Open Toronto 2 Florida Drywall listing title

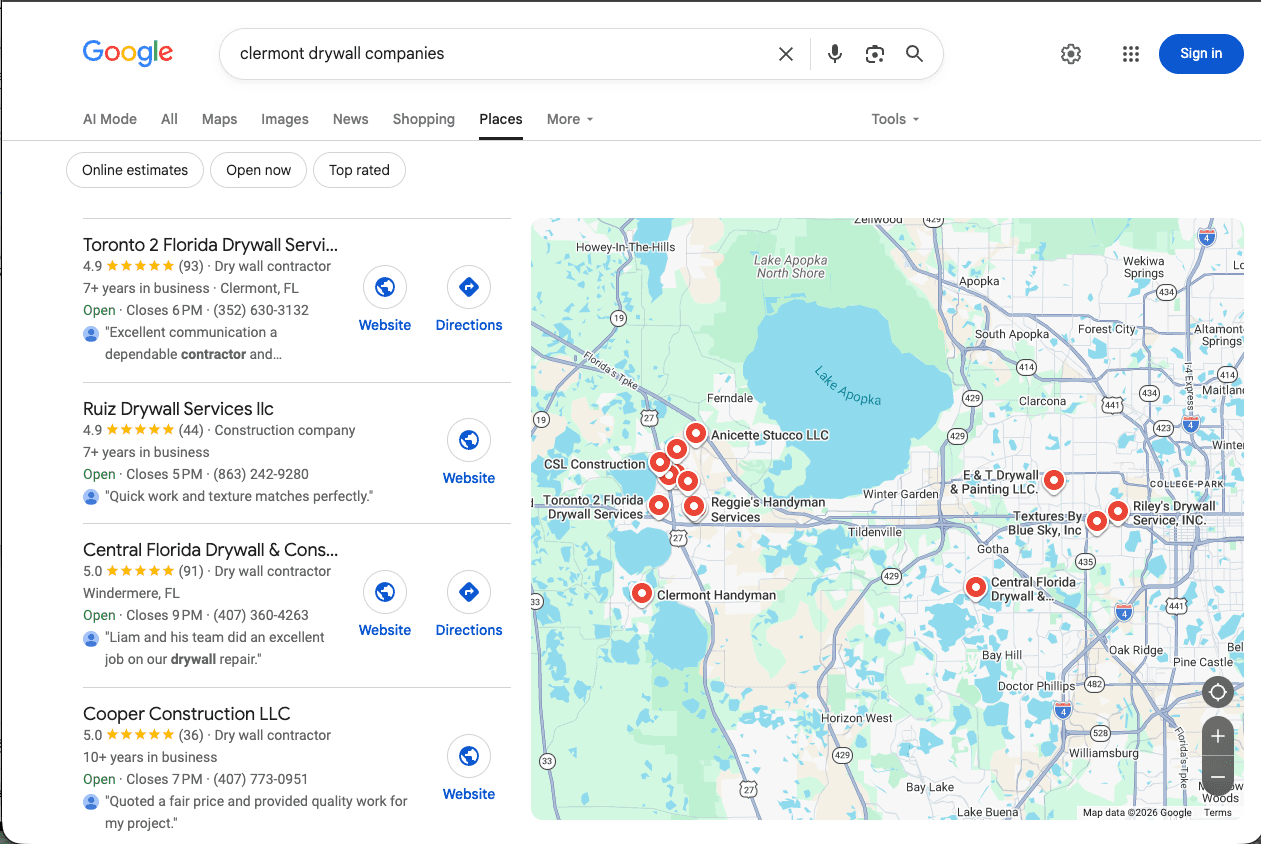[x=211, y=244]
